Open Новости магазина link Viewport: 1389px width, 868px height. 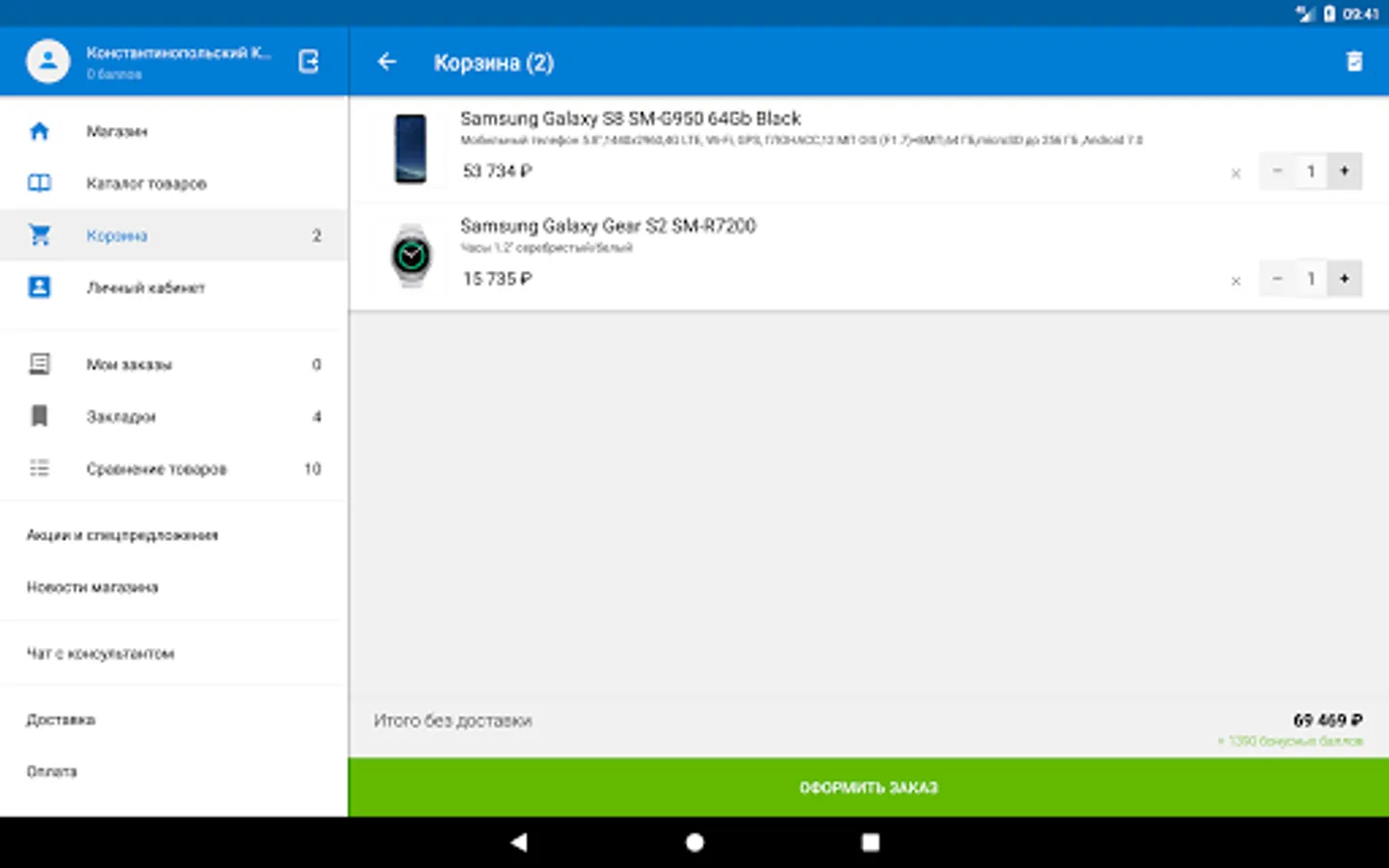tap(93, 587)
